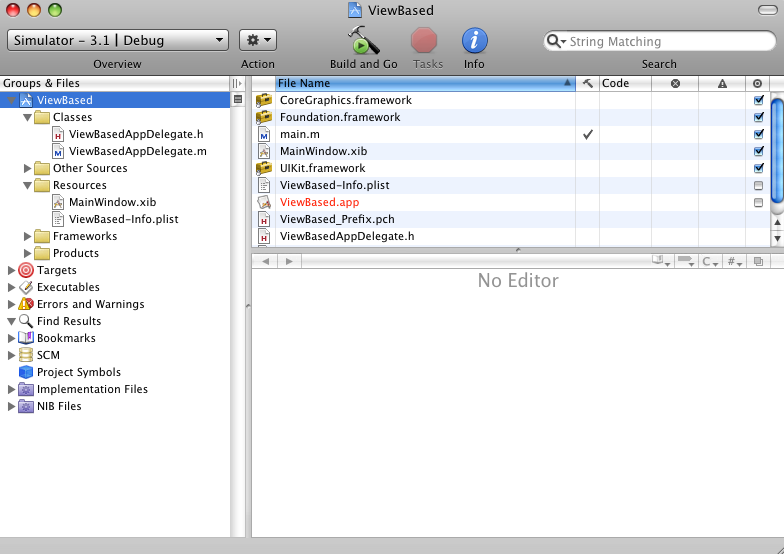Expand the Targets group
The image size is (784, 554).
(x=12, y=270)
